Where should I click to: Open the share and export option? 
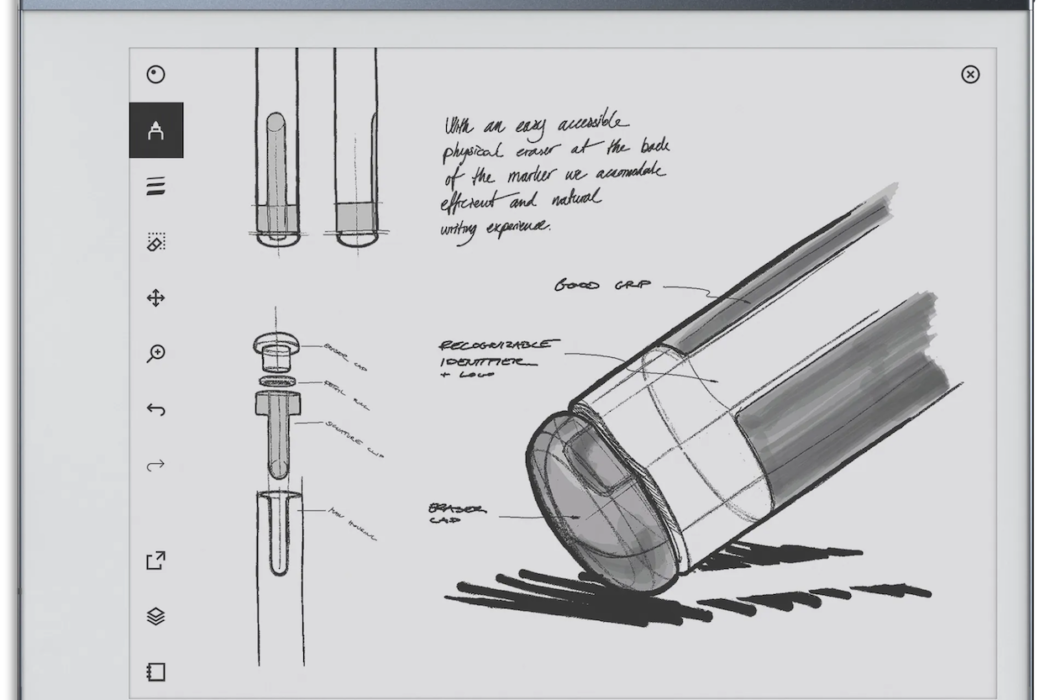pos(155,561)
